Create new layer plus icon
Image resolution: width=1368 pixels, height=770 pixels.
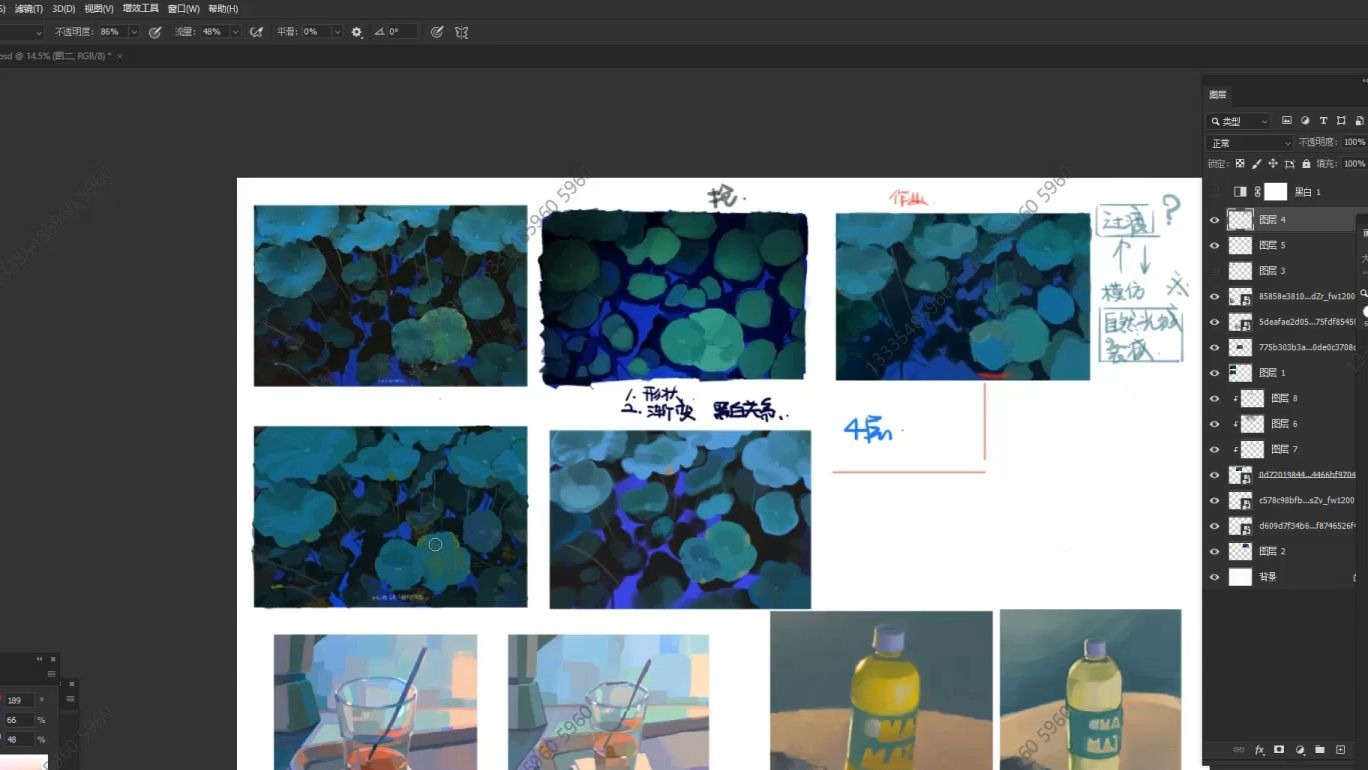click(1341, 749)
